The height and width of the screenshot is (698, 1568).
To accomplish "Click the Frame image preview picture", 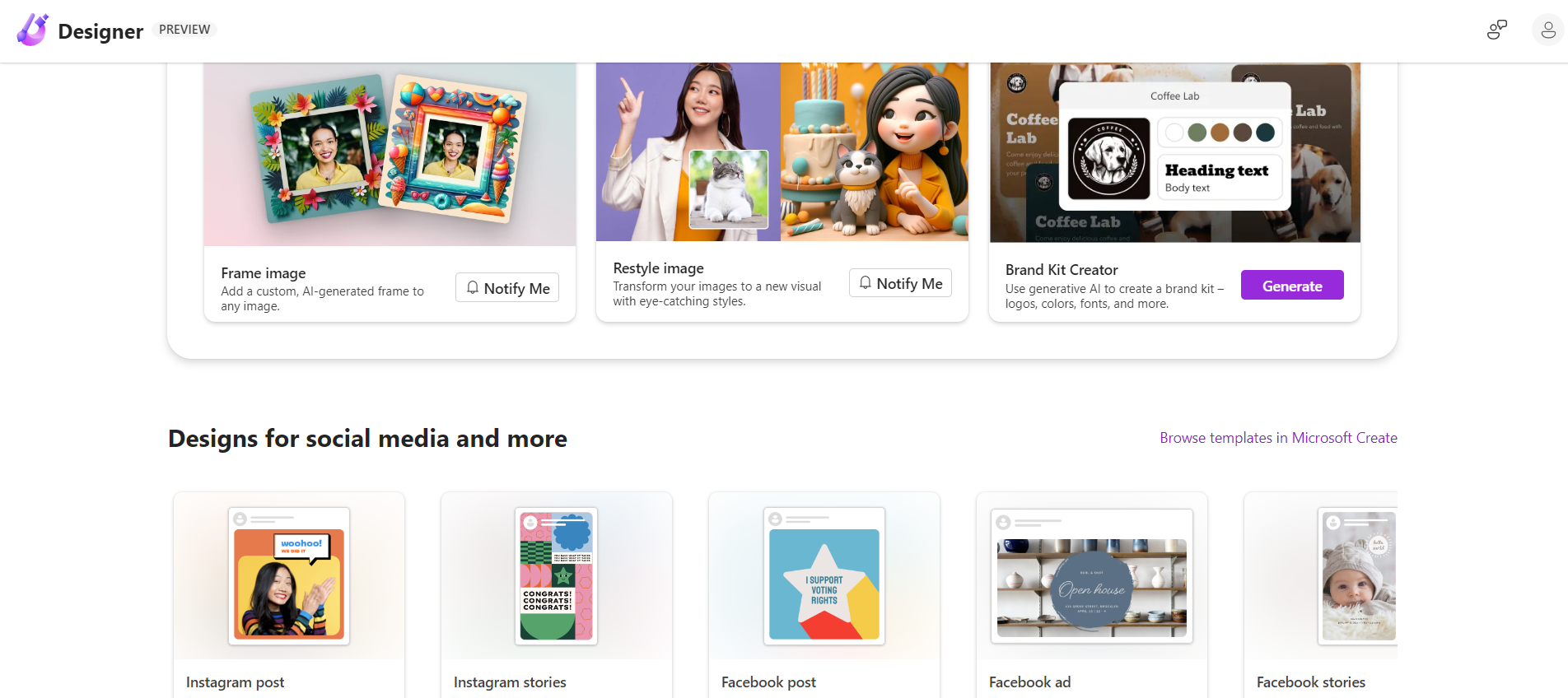I will coord(390,154).
